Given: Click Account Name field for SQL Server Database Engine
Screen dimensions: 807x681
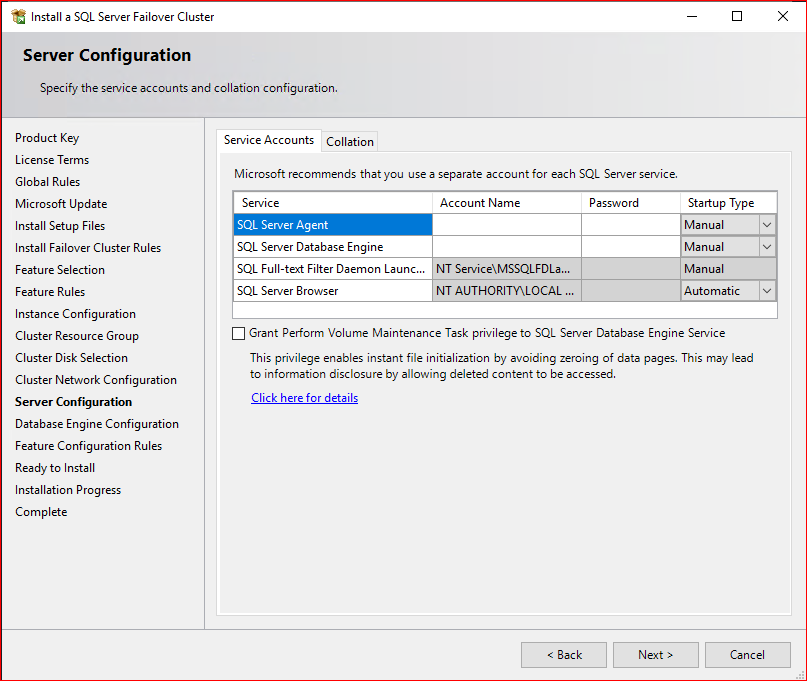Looking at the screenshot, I should pos(507,247).
